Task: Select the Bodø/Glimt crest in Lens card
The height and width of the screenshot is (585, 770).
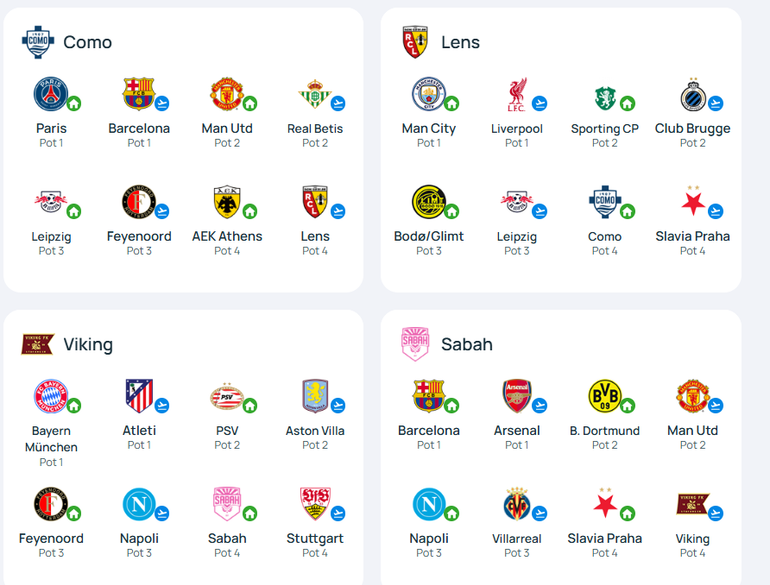Action: (x=429, y=202)
